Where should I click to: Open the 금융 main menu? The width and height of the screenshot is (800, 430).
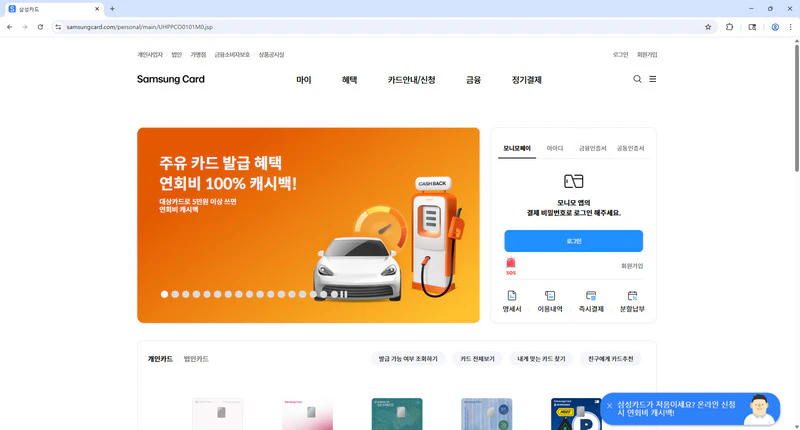473,80
